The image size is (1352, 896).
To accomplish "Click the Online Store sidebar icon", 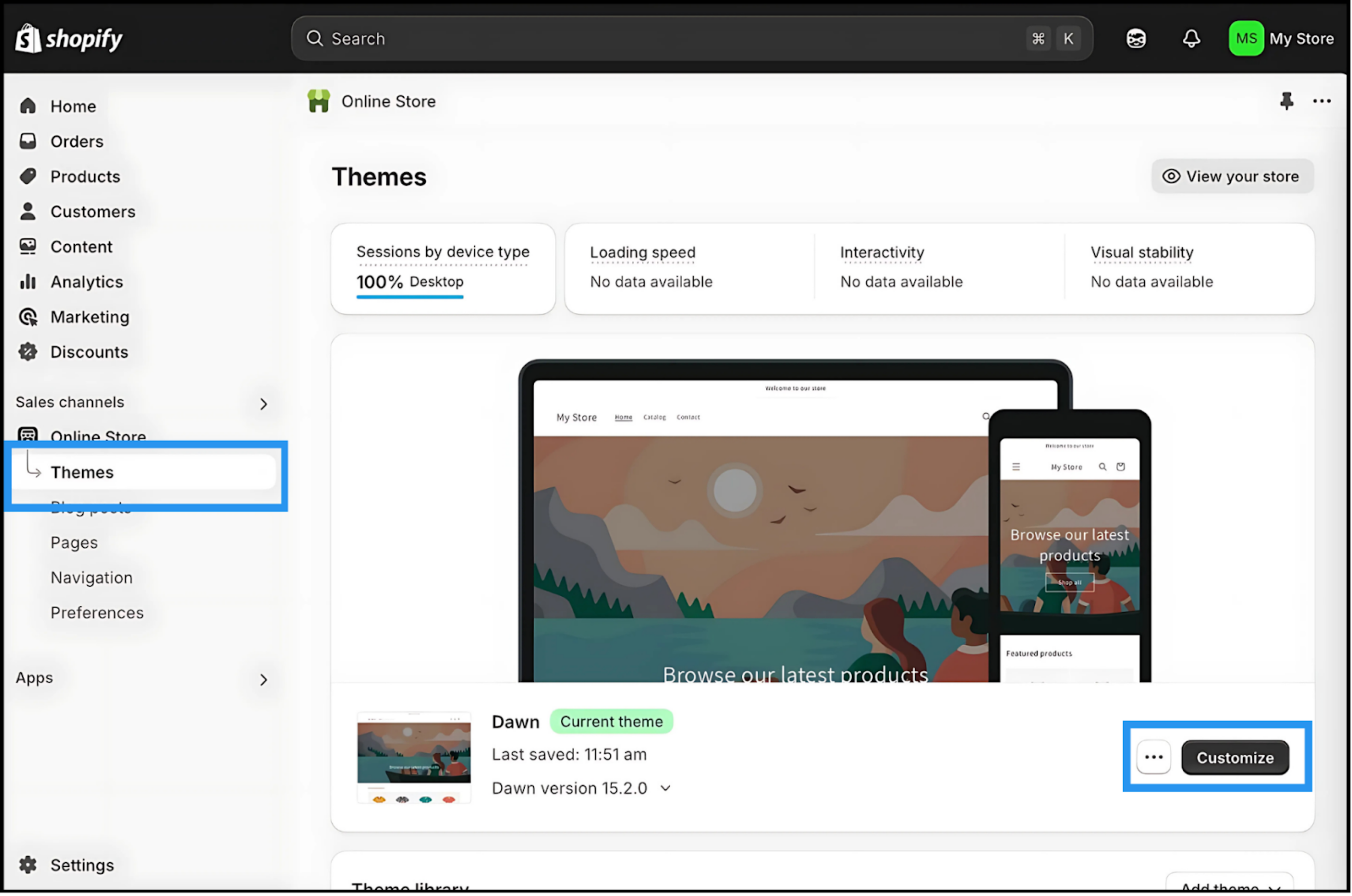I will (x=27, y=435).
